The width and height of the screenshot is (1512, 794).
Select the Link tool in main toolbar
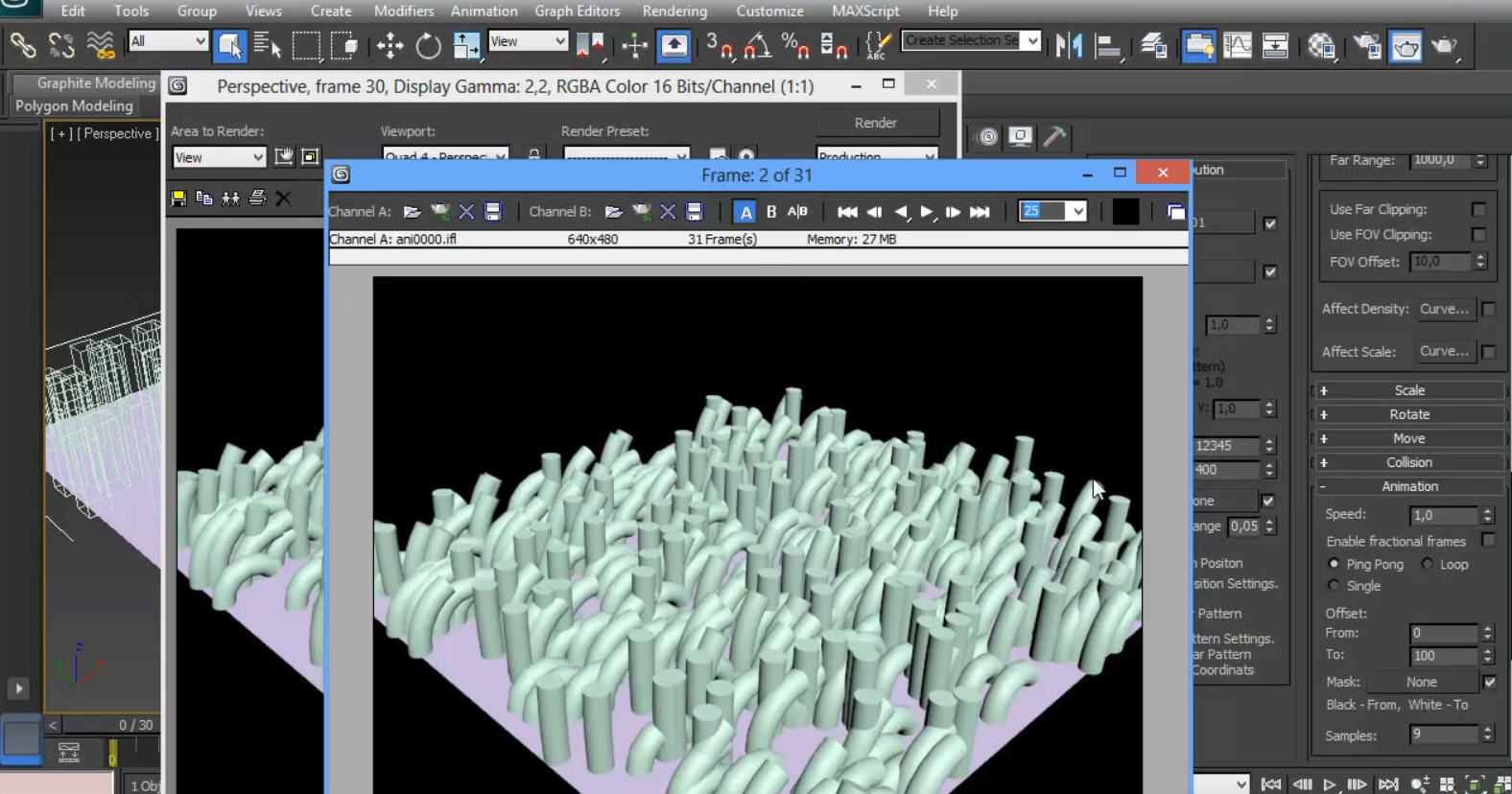point(23,45)
